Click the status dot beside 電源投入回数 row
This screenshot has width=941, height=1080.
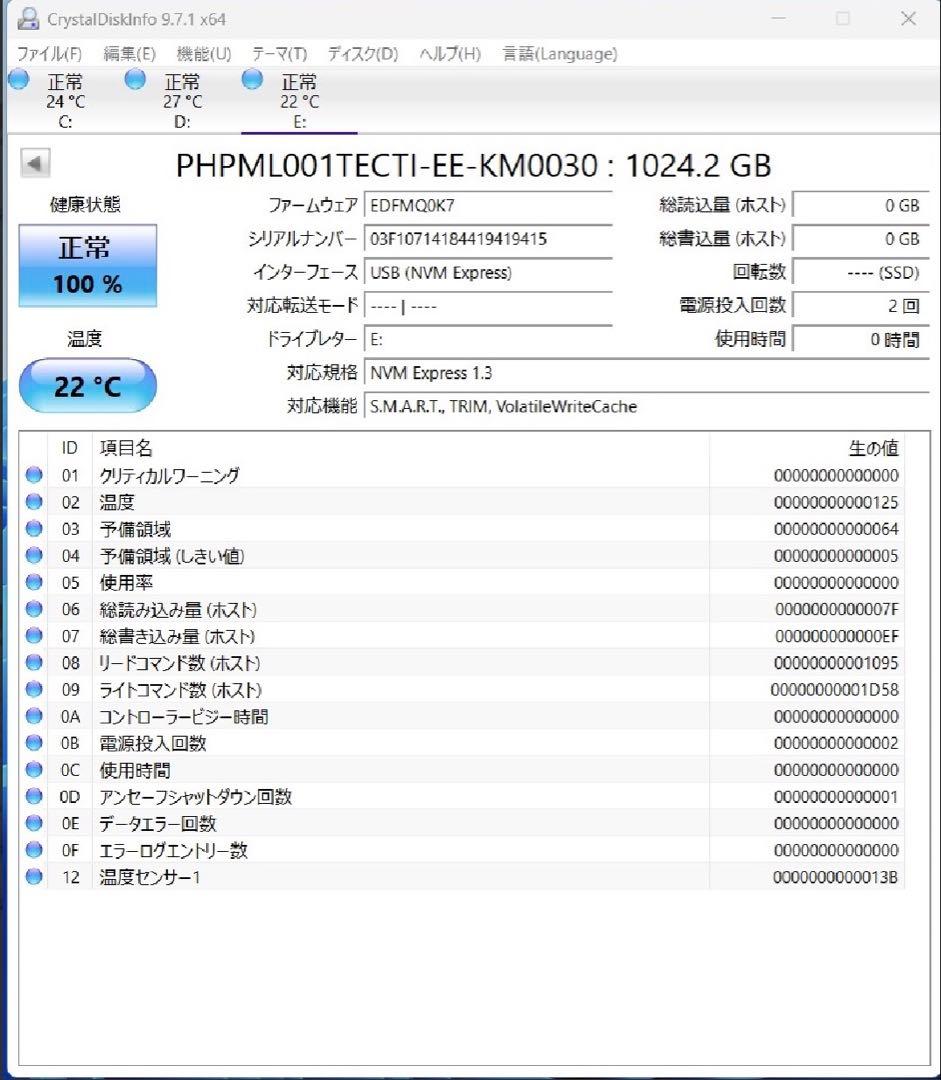[x=34, y=743]
